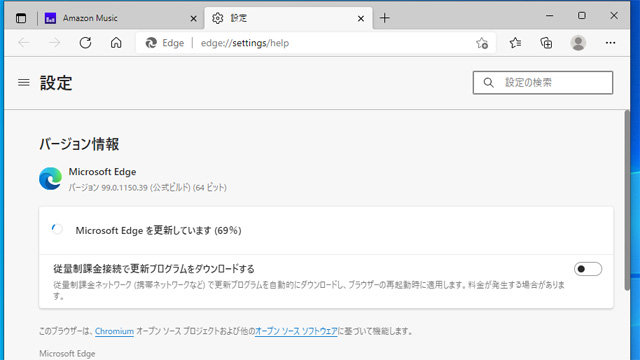Viewport: 640px width, 360px height.
Task: Click the 従量制課金接続 setting title
Action: (154, 269)
